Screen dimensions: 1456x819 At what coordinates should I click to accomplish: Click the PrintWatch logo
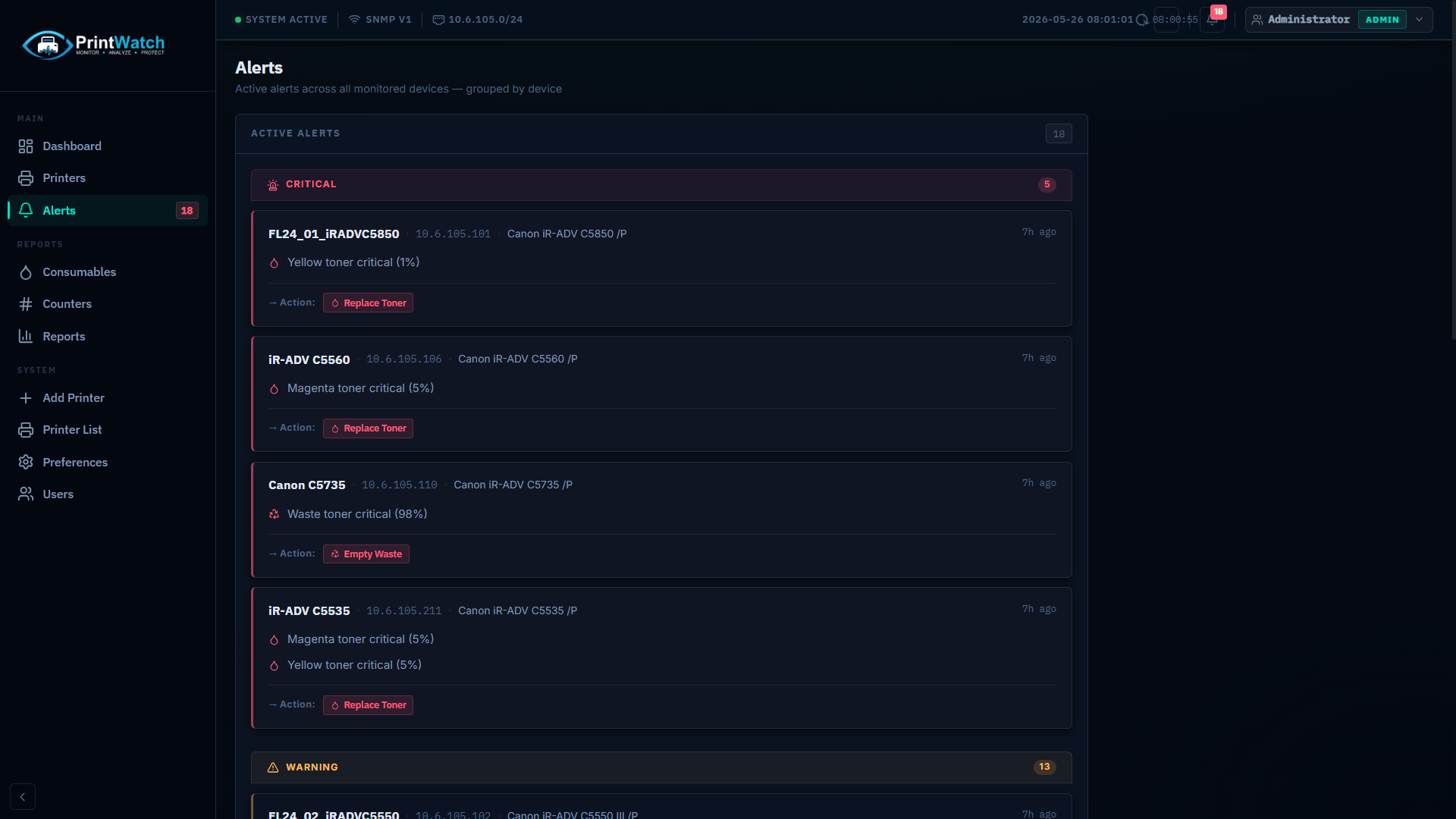93,45
